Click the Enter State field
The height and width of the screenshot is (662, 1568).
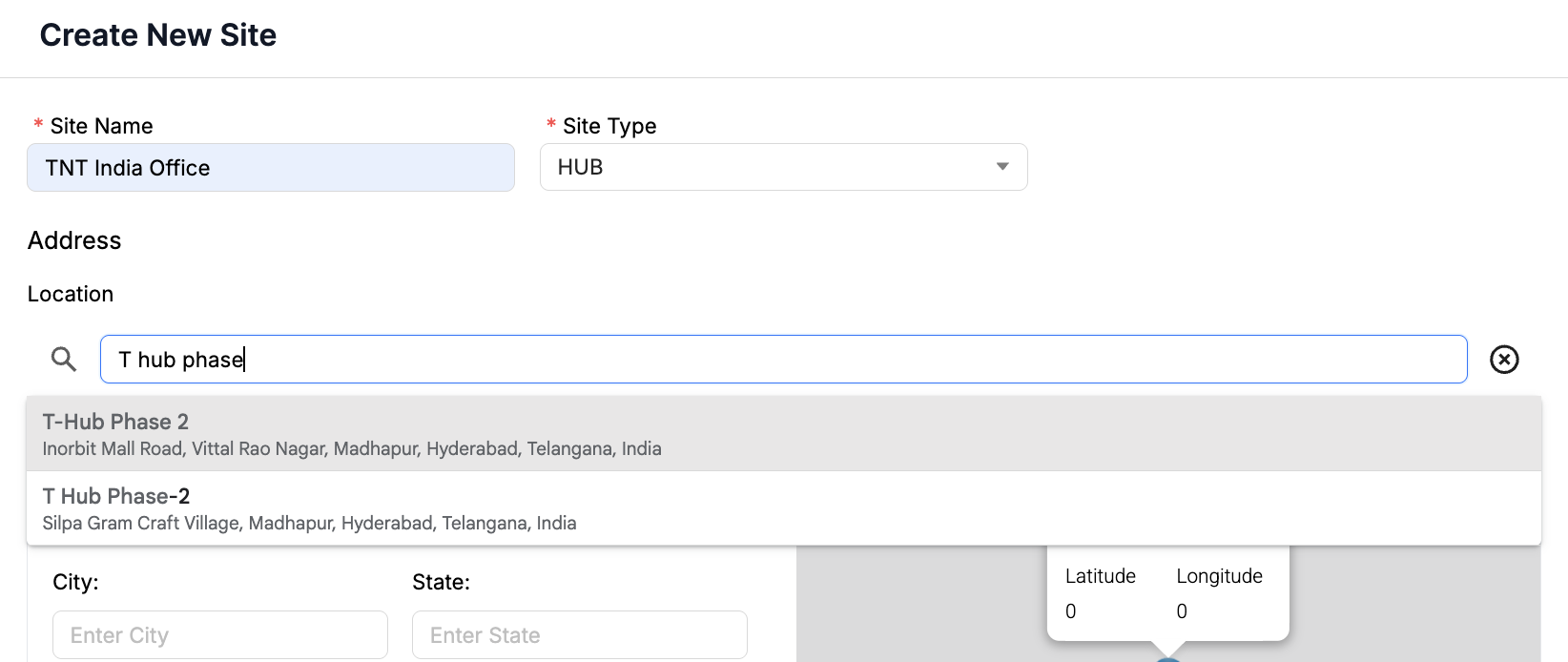[x=580, y=635]
